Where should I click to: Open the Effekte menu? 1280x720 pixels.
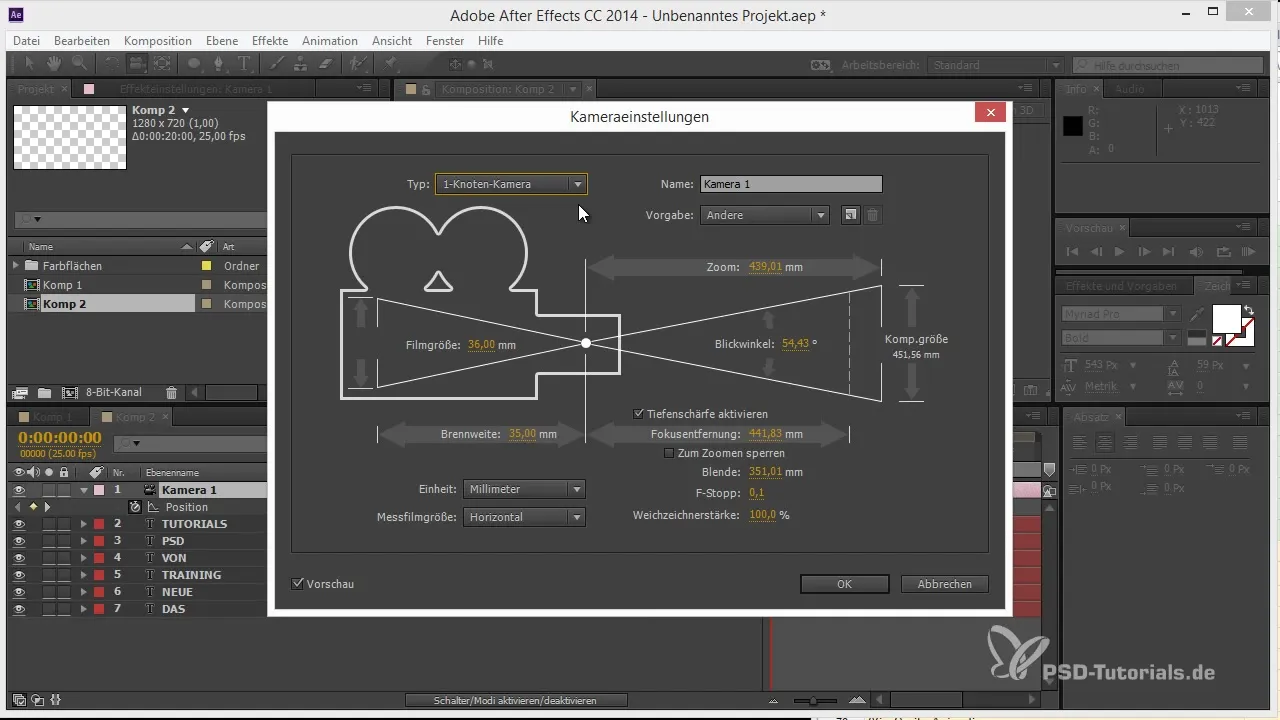pos(271,41)
